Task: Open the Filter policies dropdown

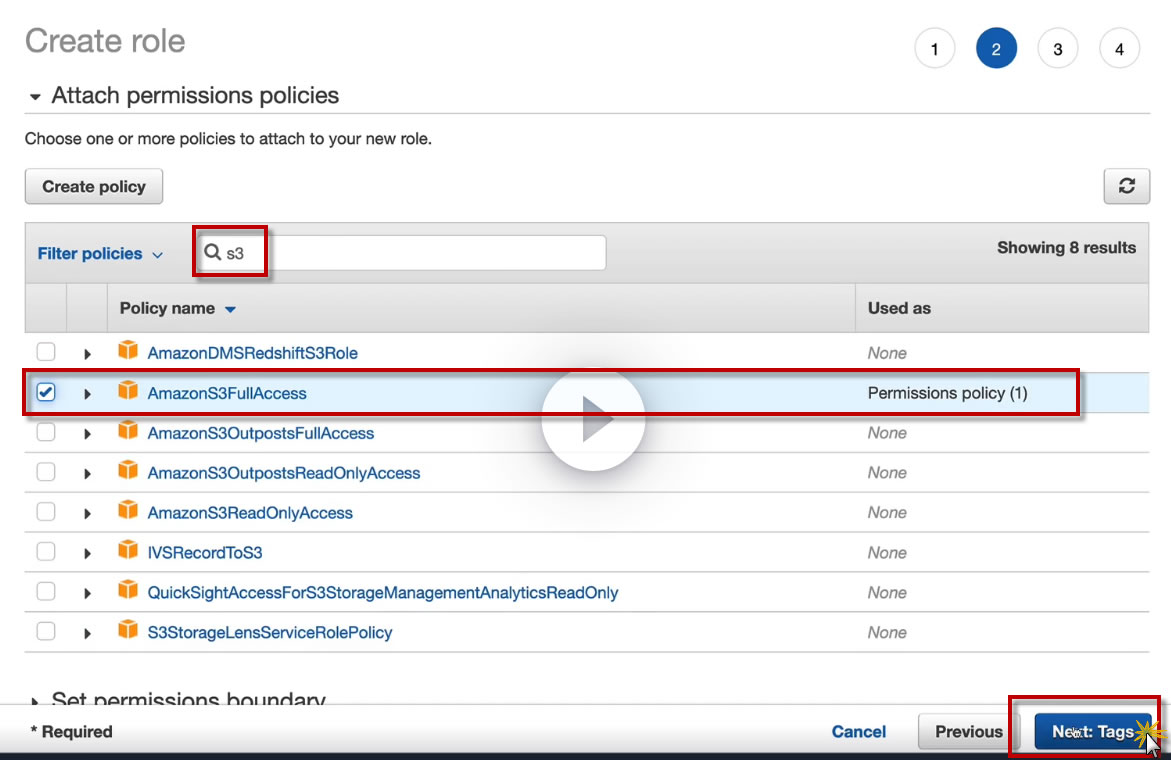Action: (x=100, y=254)
